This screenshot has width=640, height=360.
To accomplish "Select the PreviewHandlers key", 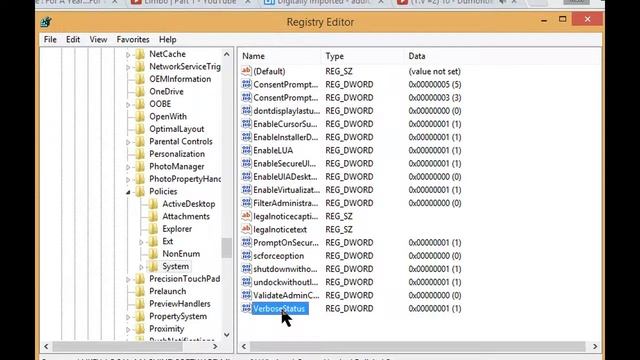I will click(180, 304).
